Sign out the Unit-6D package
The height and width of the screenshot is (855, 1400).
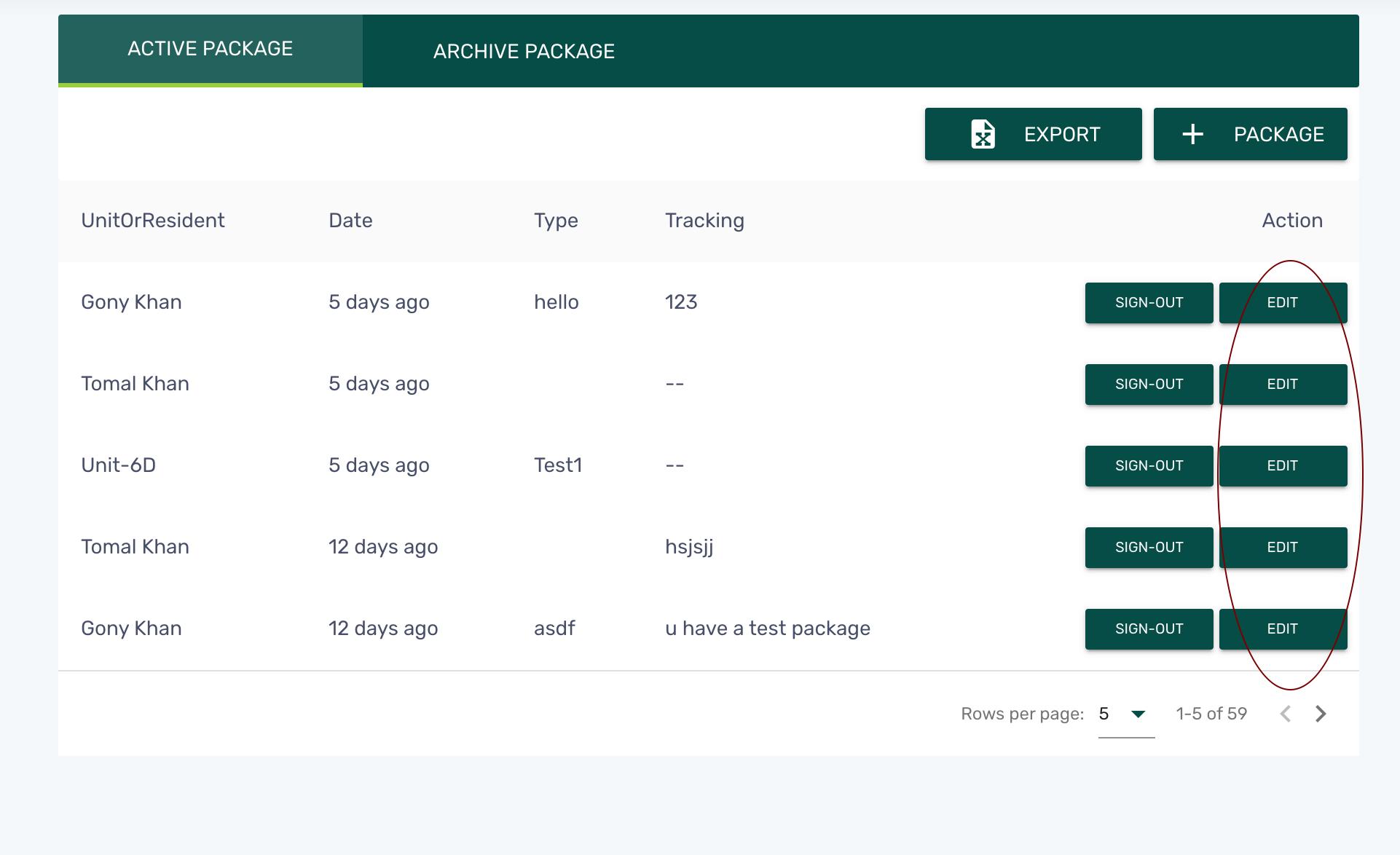click(1149, 465)
